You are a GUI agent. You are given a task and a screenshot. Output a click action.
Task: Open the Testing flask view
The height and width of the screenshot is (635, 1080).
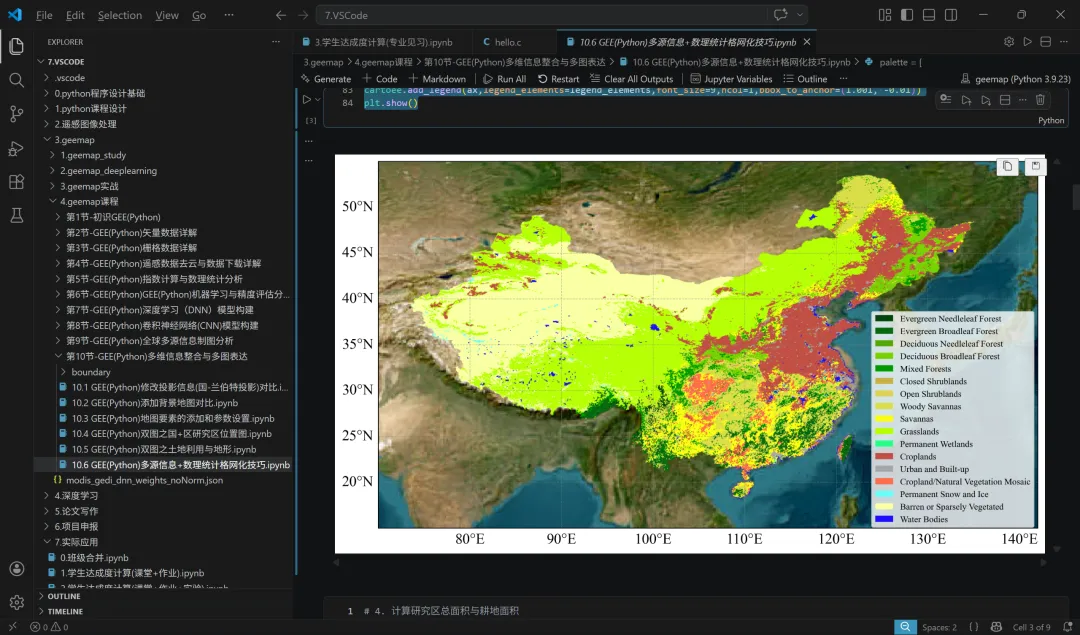pos(17,216)
